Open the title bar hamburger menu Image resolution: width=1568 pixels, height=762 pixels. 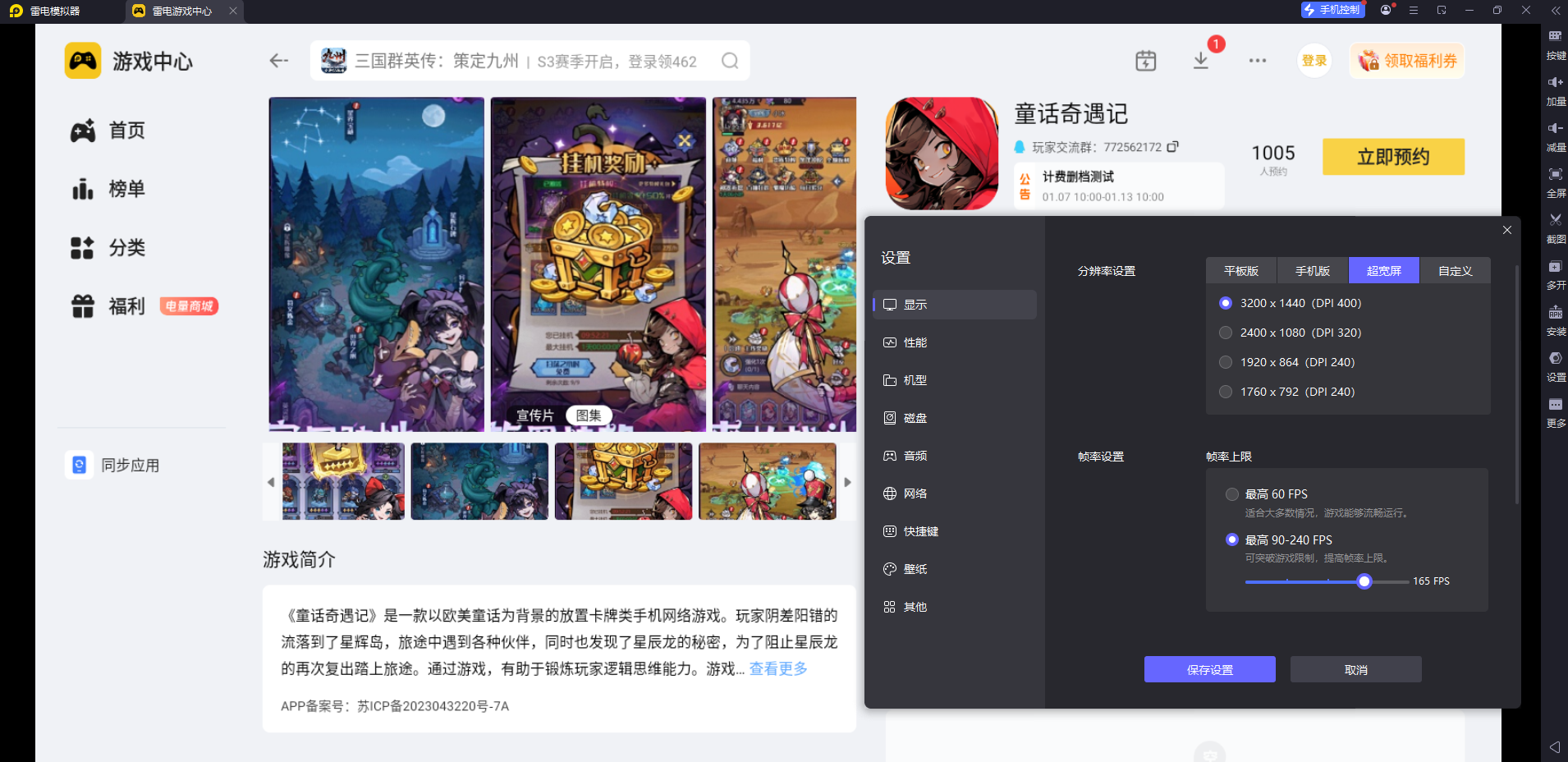coord(1414,11)
